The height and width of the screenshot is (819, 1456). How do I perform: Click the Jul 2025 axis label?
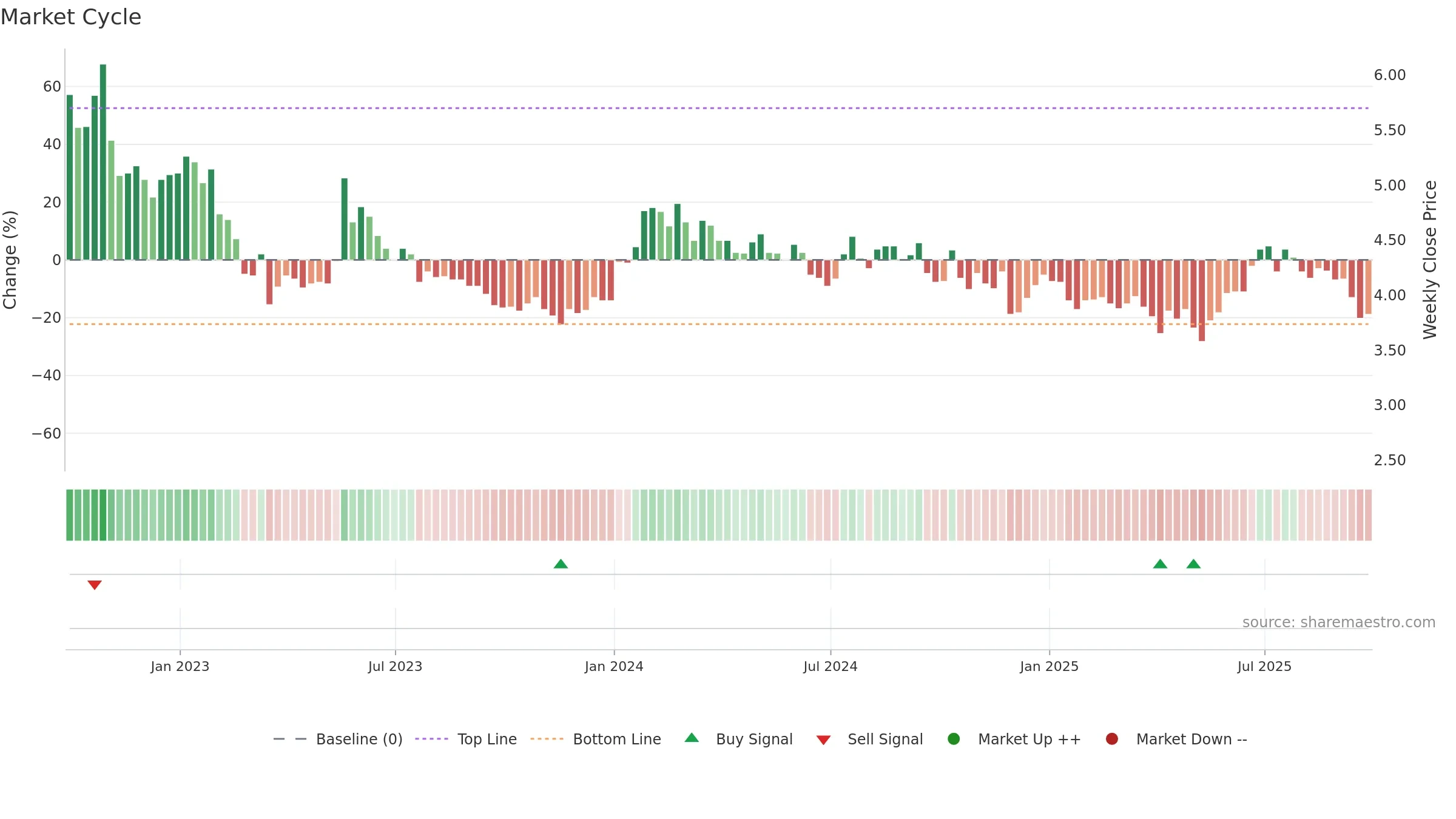(x=1265, y=667)
